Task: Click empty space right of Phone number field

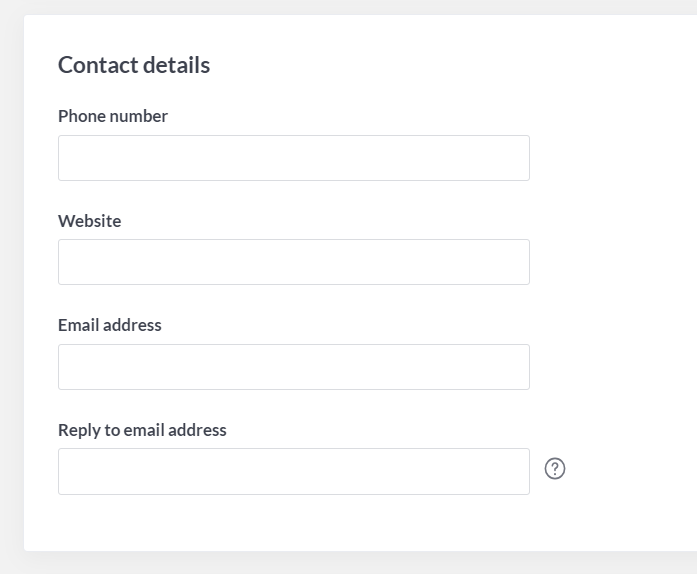Action: [x=613, y=158]
